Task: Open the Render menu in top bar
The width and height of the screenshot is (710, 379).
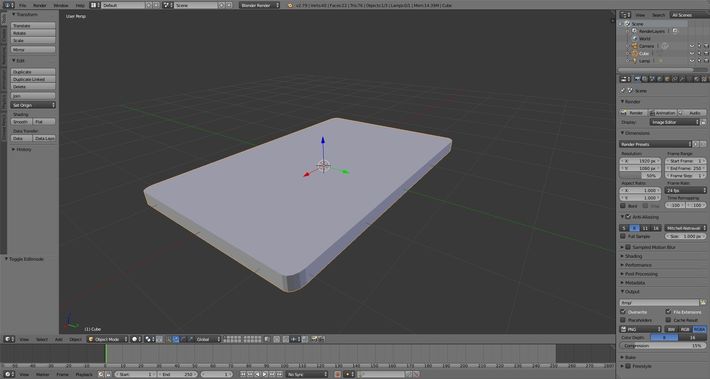Action: pyautogui.click(x=40, y=5)
